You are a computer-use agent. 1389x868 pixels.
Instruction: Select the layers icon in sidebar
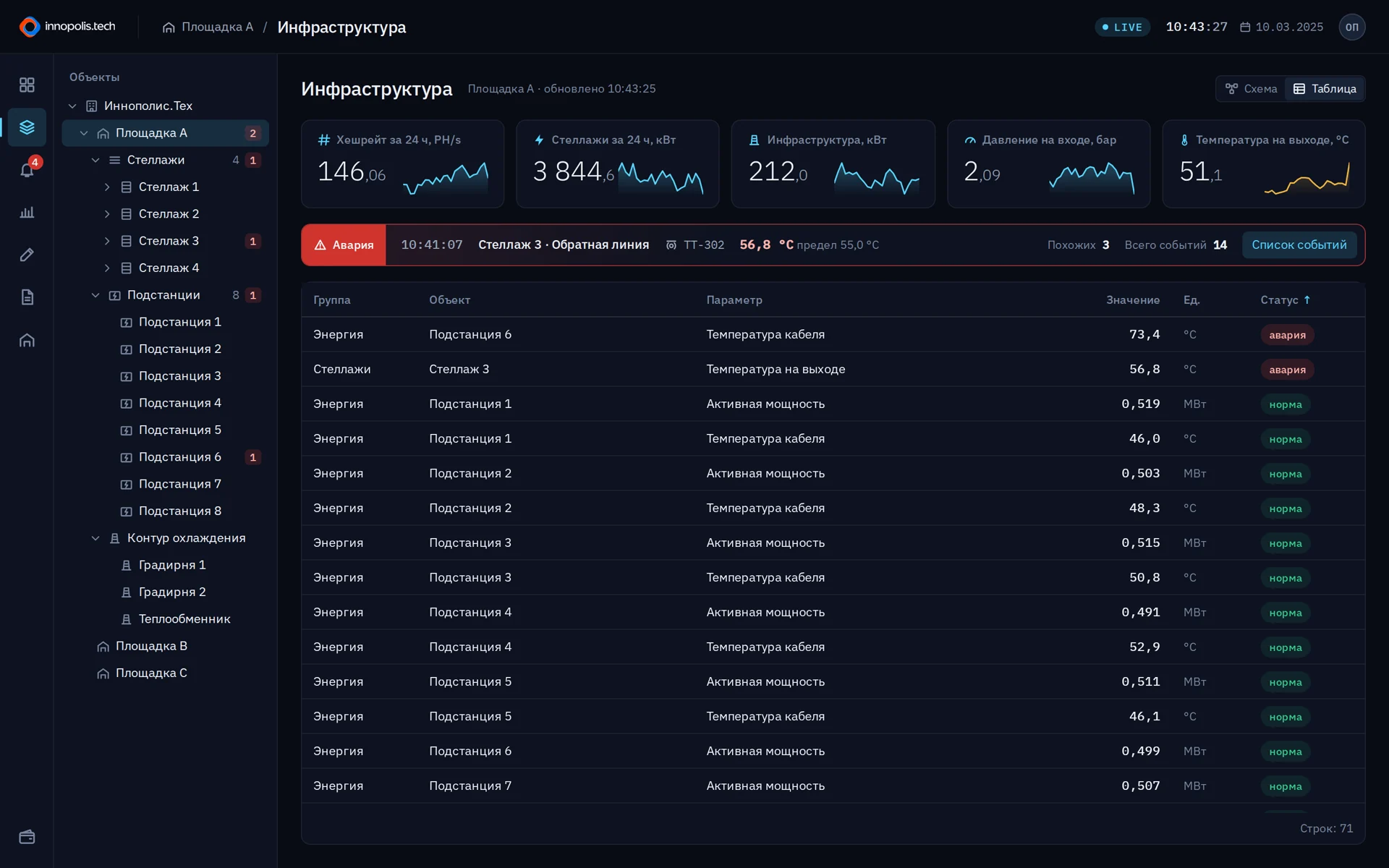27,127
